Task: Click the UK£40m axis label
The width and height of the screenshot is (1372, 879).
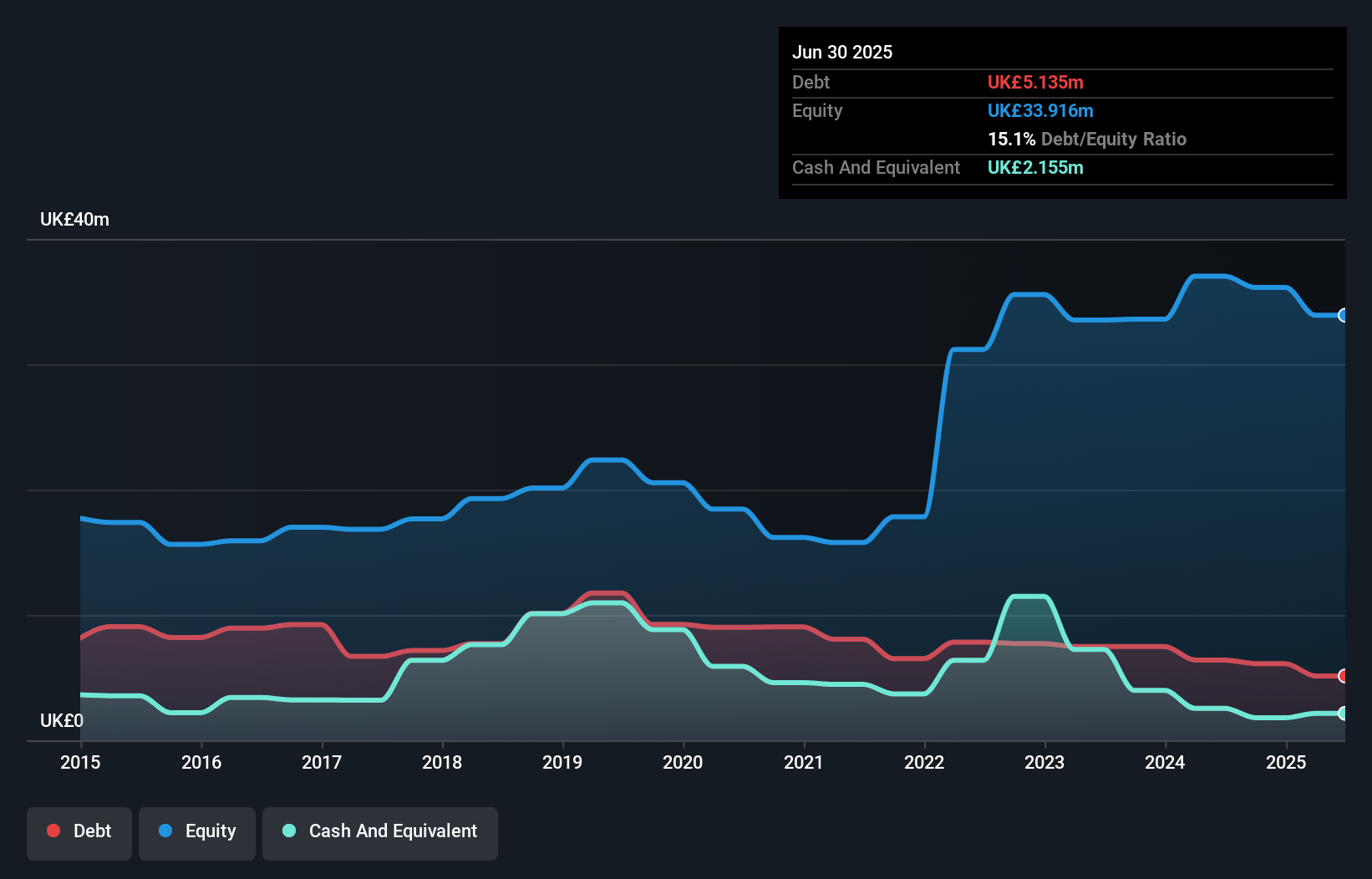Action: click(x=74, y=219)
